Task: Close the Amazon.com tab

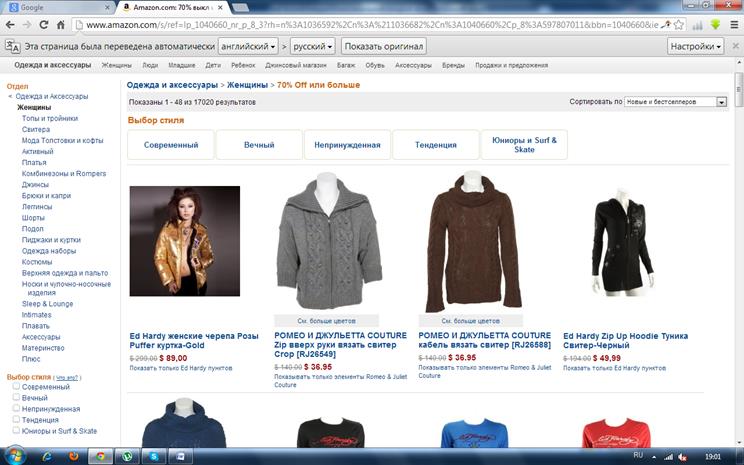Action: coord(220,8)
